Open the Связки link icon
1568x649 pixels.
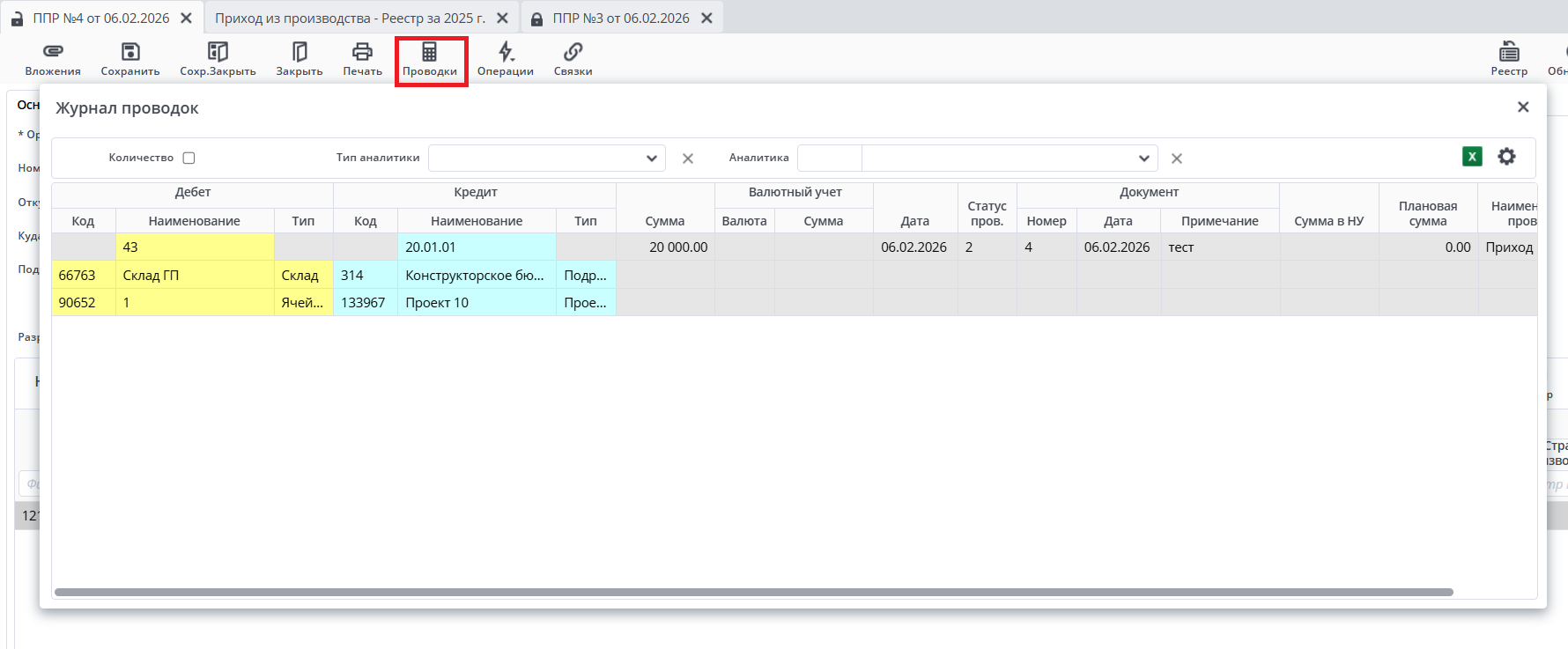[x=573, y=52]
